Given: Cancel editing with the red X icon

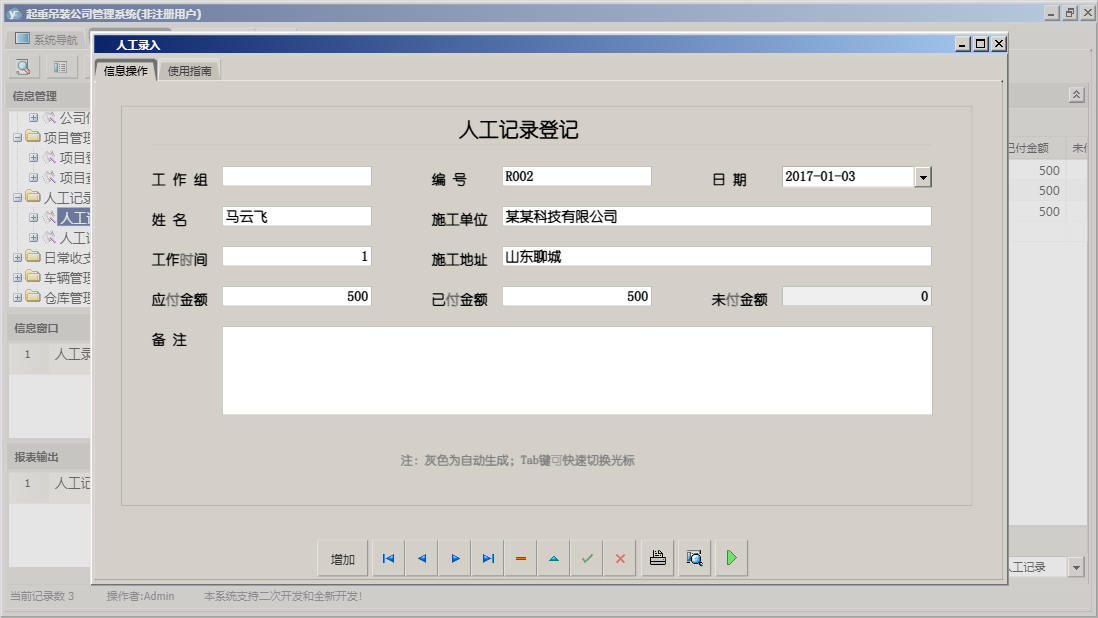Looking at the screenshot, I should tap(620, 558).
